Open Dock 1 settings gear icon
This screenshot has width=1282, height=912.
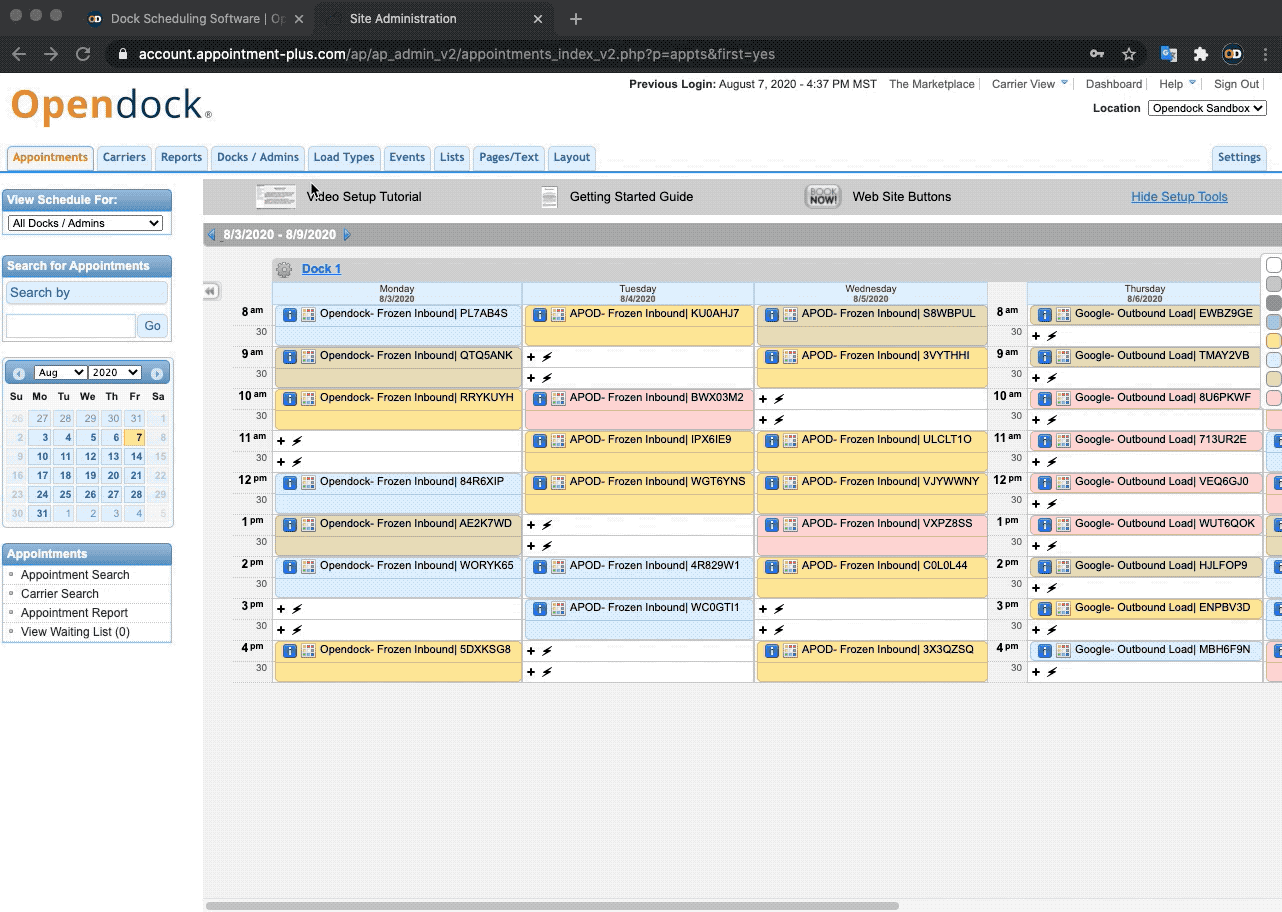tap(284, 269)
